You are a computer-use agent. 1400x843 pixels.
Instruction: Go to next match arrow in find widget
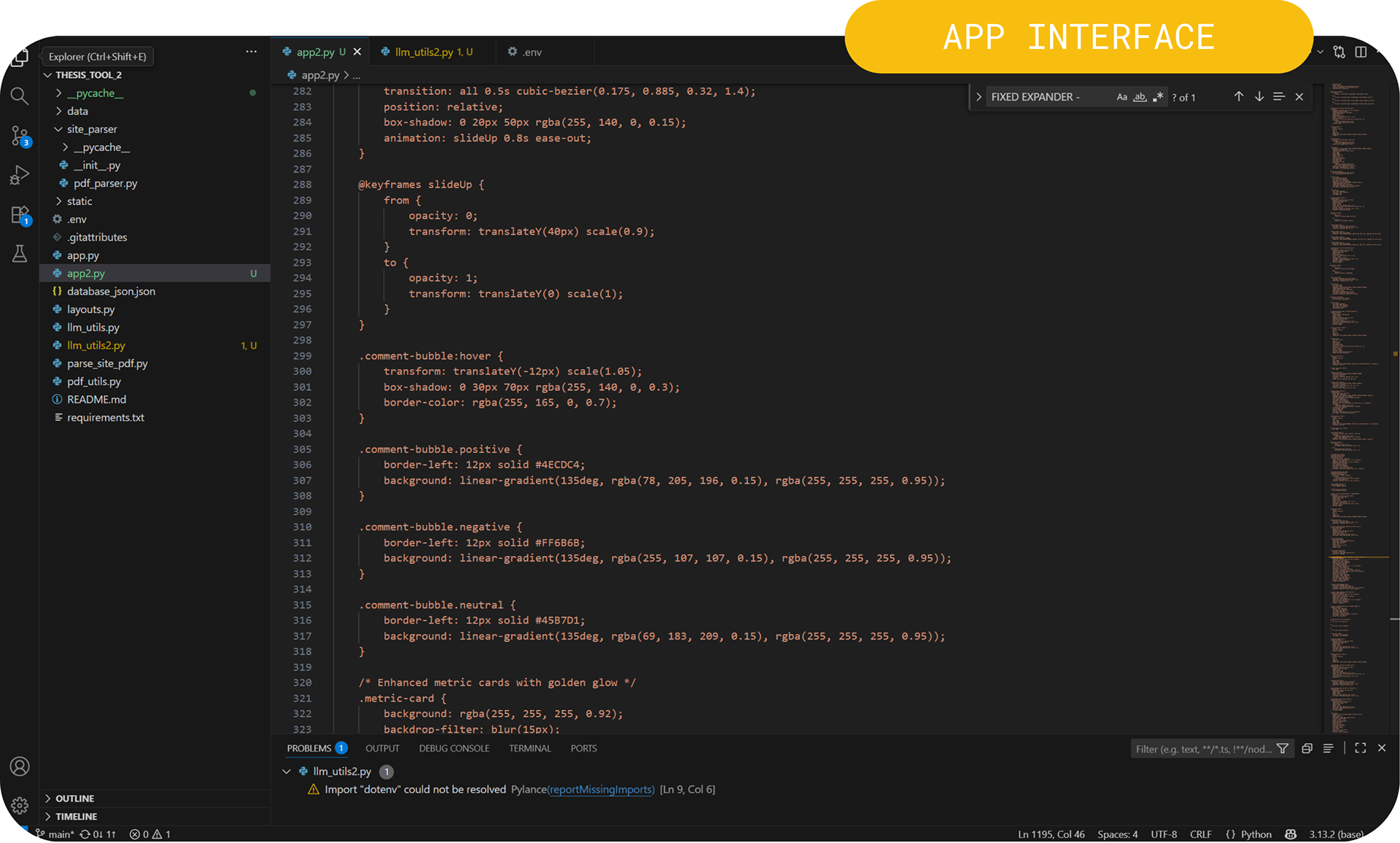coord(1259,97)
